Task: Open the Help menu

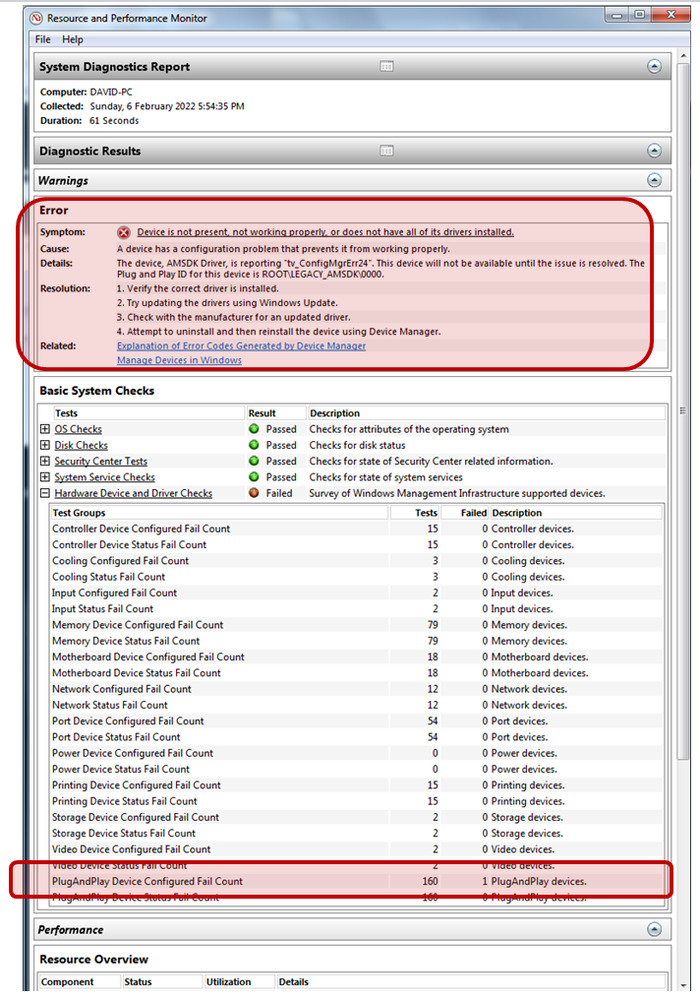Action: [72, 39]
